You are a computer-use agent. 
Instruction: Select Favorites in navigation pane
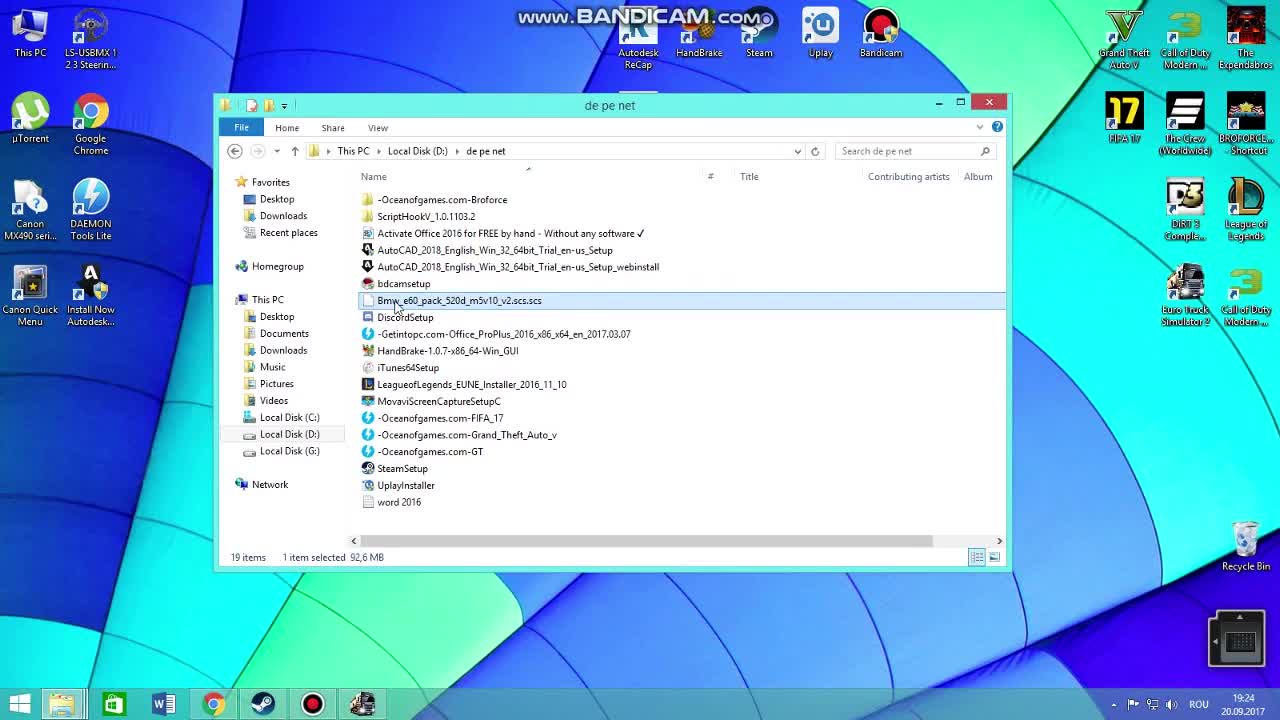[x=270, y=182]
